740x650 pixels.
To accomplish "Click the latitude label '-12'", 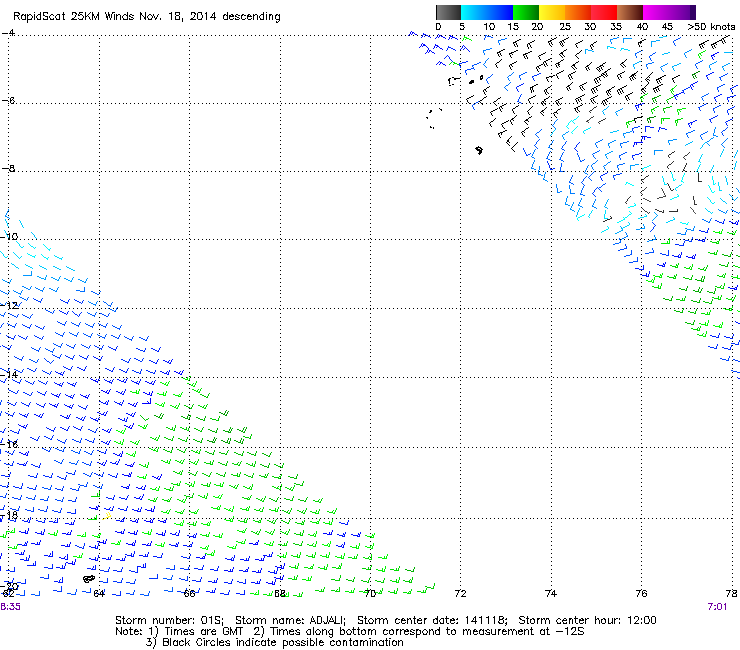I will point(9,305).
